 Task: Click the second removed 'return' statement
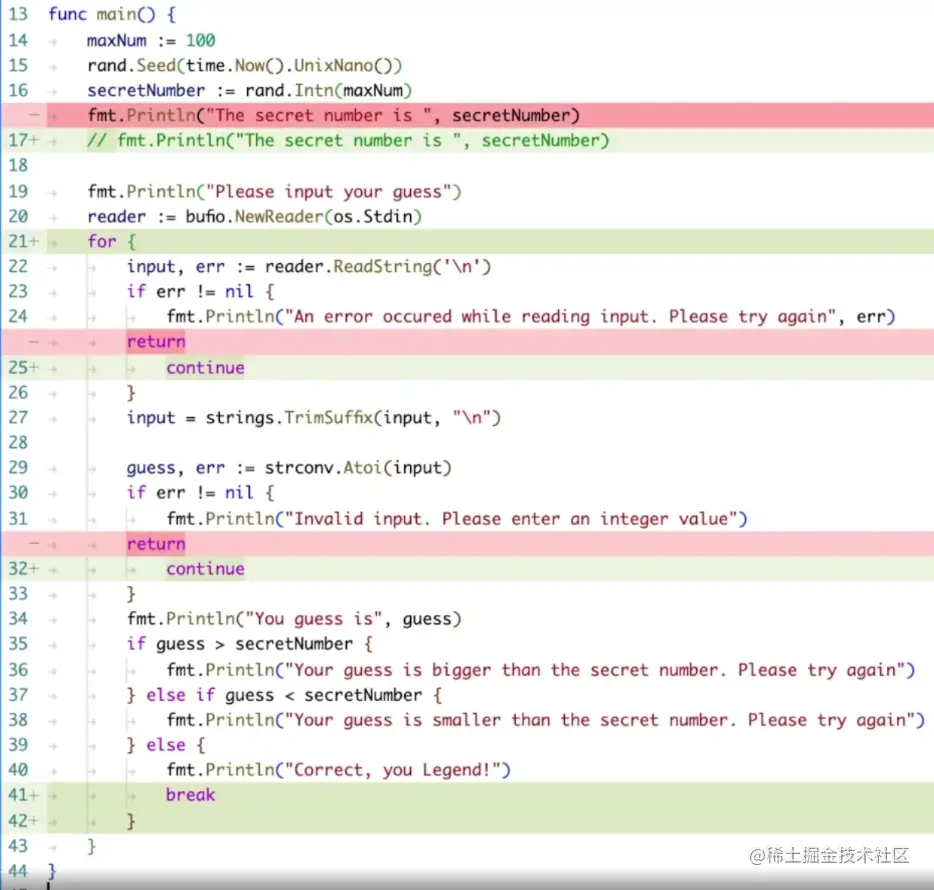click(x=156, y=544)
